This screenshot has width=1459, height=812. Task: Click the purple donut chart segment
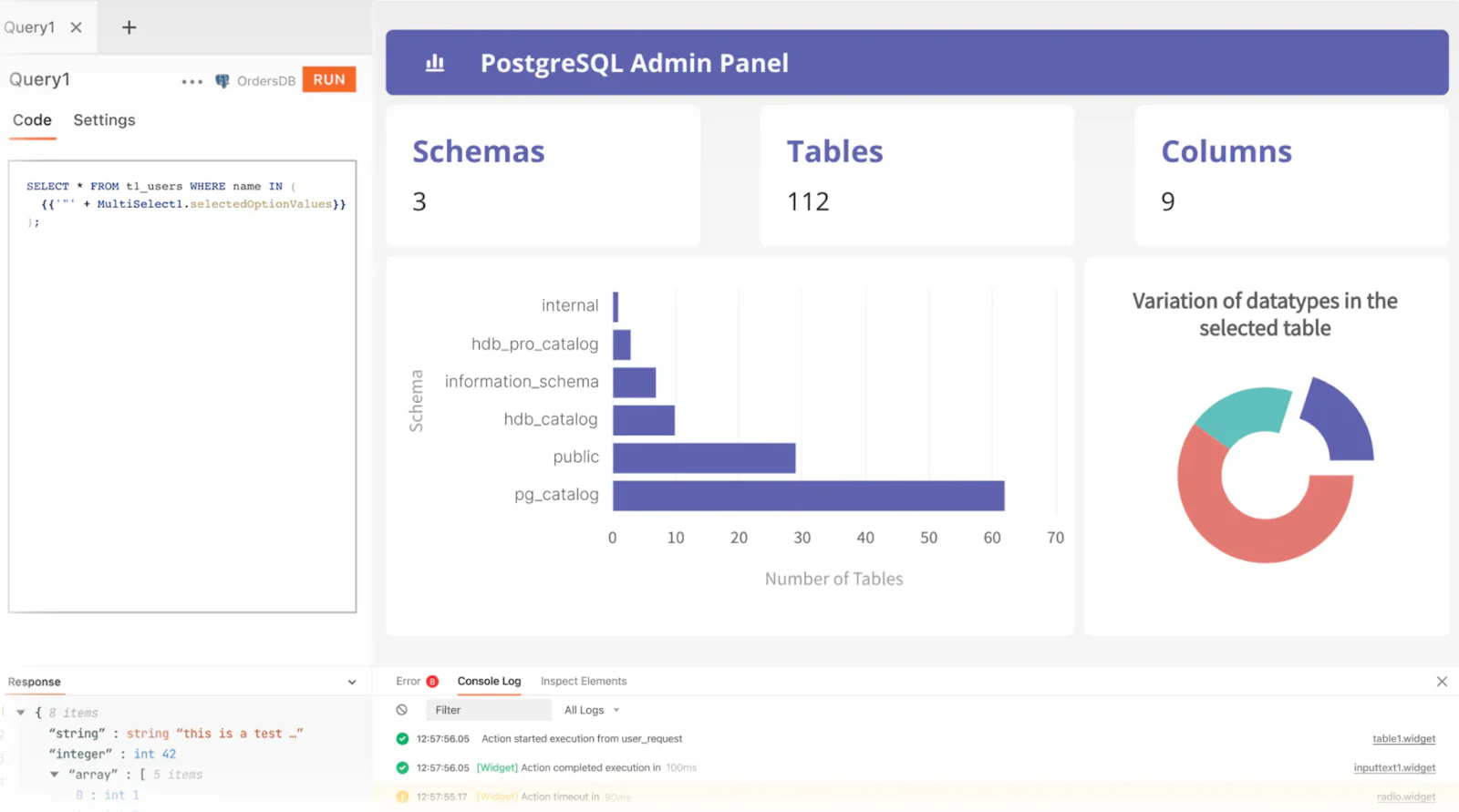1340,424
